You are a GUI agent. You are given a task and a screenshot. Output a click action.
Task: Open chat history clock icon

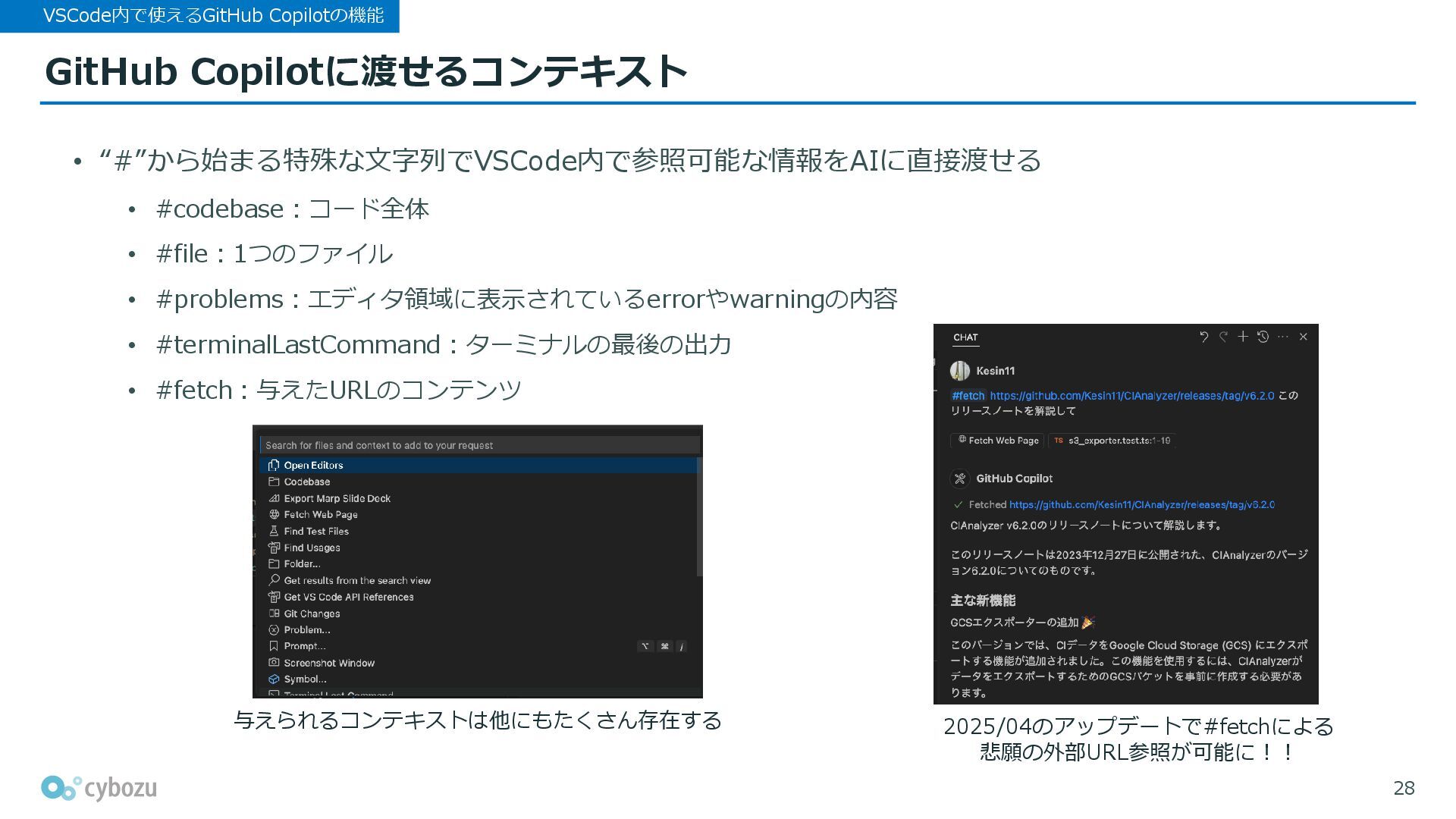(1263, 337)
